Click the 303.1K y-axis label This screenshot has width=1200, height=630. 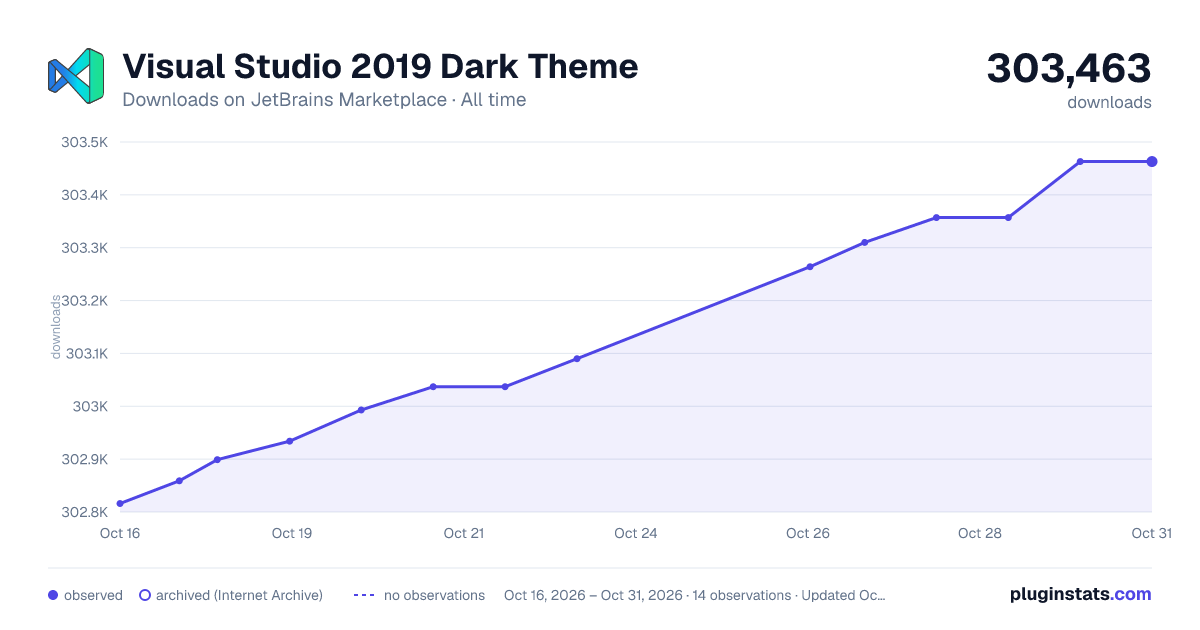tap(87, 353)
